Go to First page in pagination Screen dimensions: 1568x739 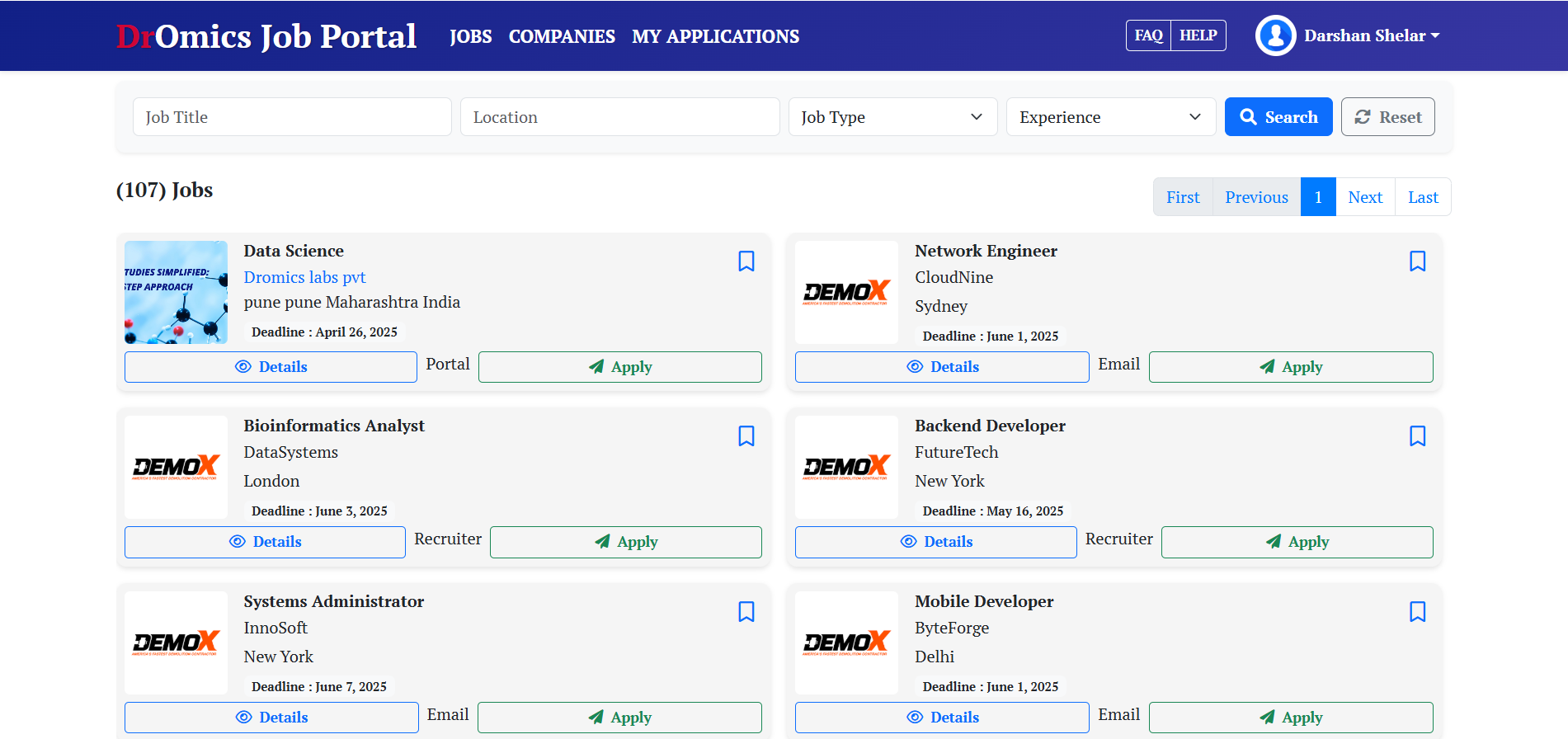tap(1183, 197)
